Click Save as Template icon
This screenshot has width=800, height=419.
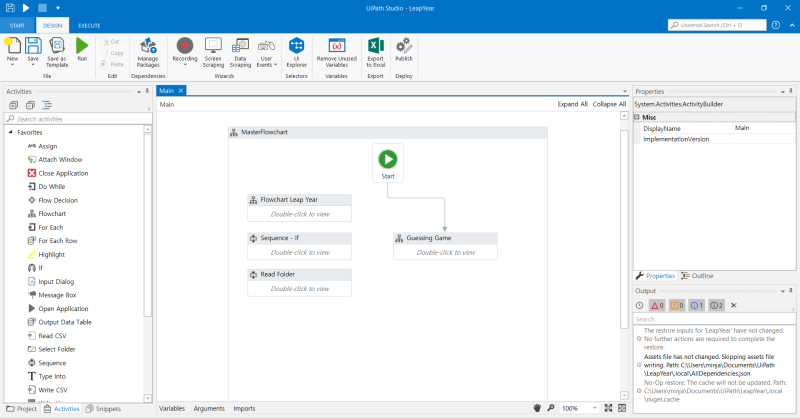coord(57,52)
